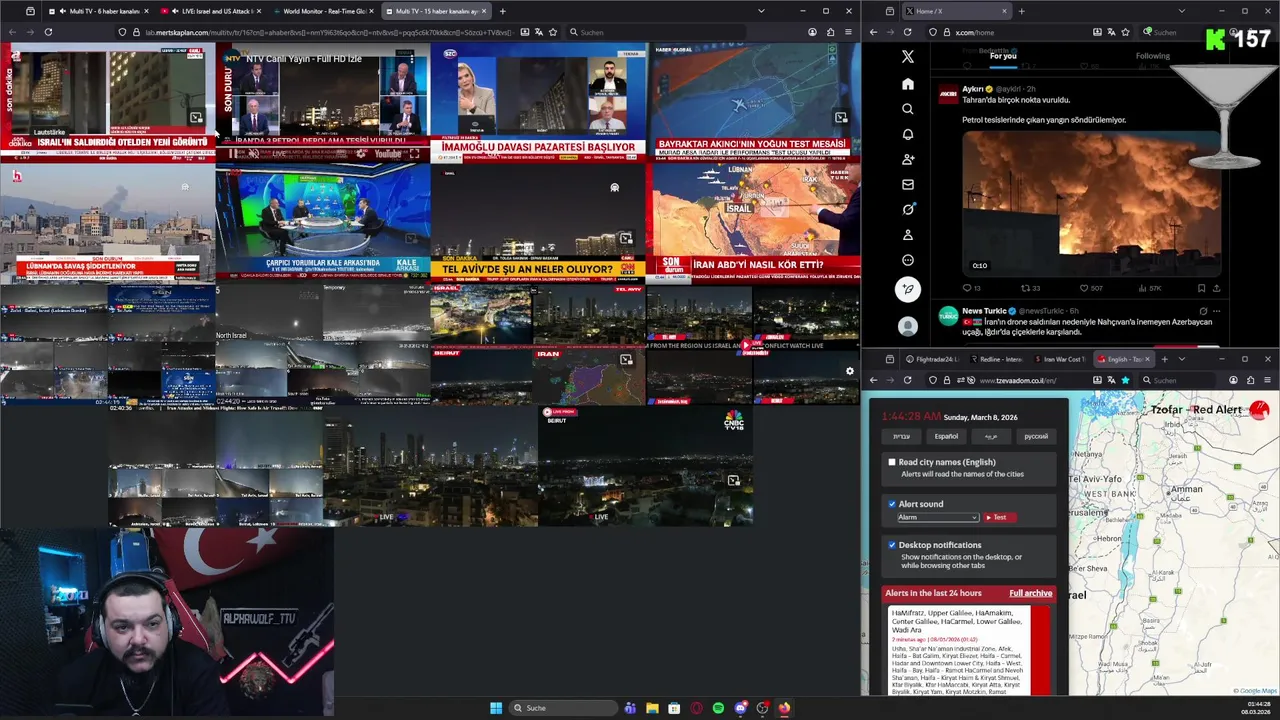The width and height of the screenshot is (1280, 720).
Task: Toggle Desktop notifications checkbox
Action: click(892, 545)
